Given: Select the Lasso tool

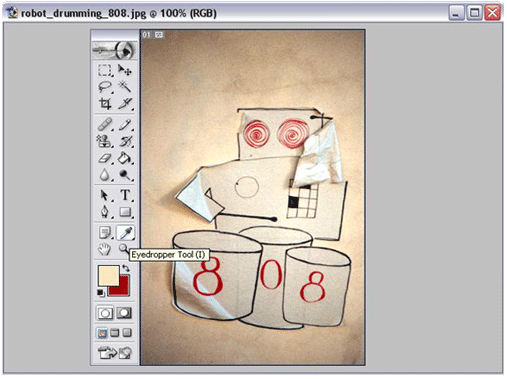Looking at the screenshot, I should tap(105, 87).
